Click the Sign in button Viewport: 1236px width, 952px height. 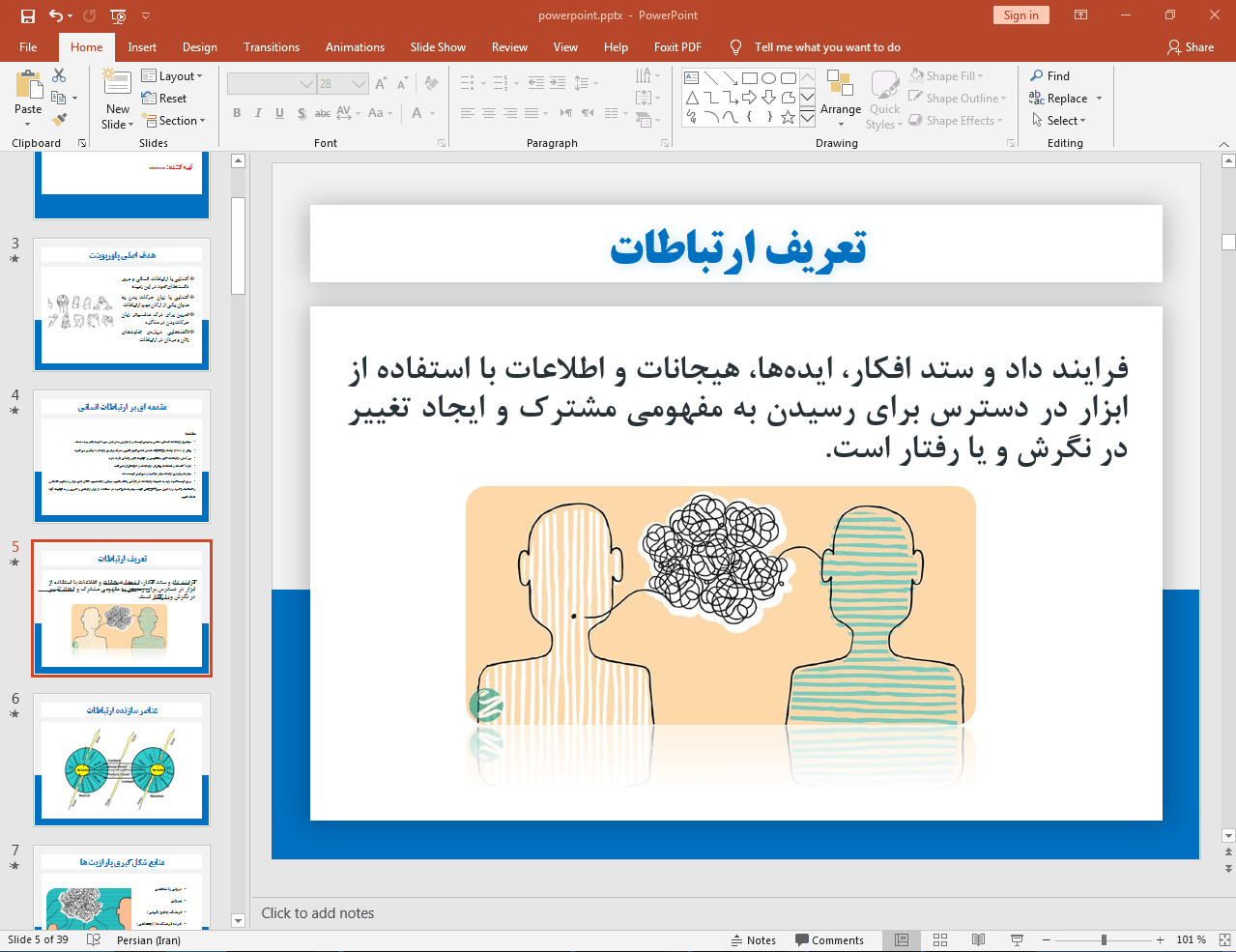[x=1020, y=15]
